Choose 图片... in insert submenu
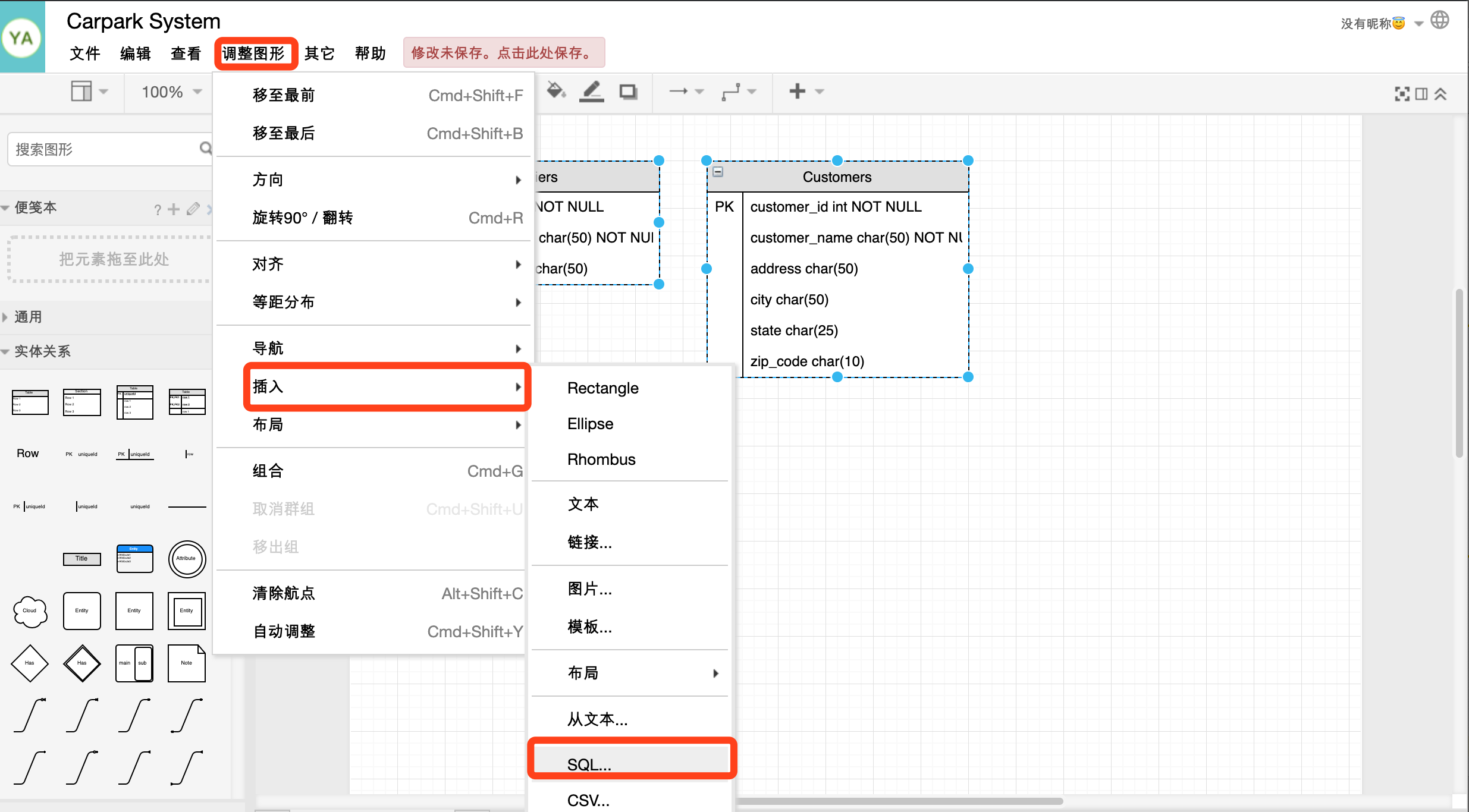The image size is (1469, 812). (631, 588)
